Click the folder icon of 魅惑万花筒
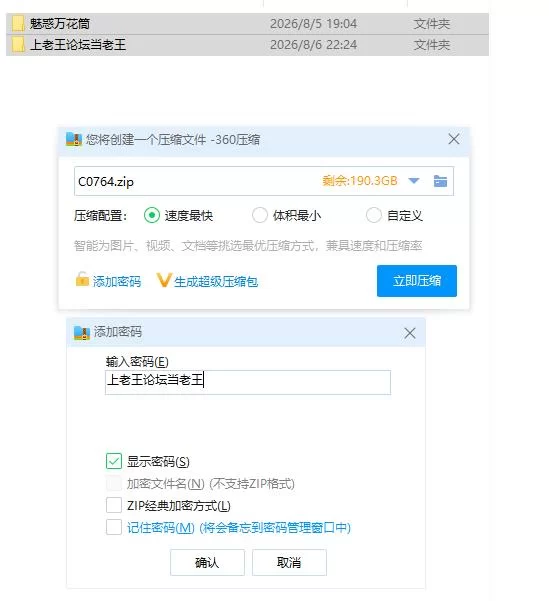This screenshot has width=549, height=601. click(x=18, y=23)
